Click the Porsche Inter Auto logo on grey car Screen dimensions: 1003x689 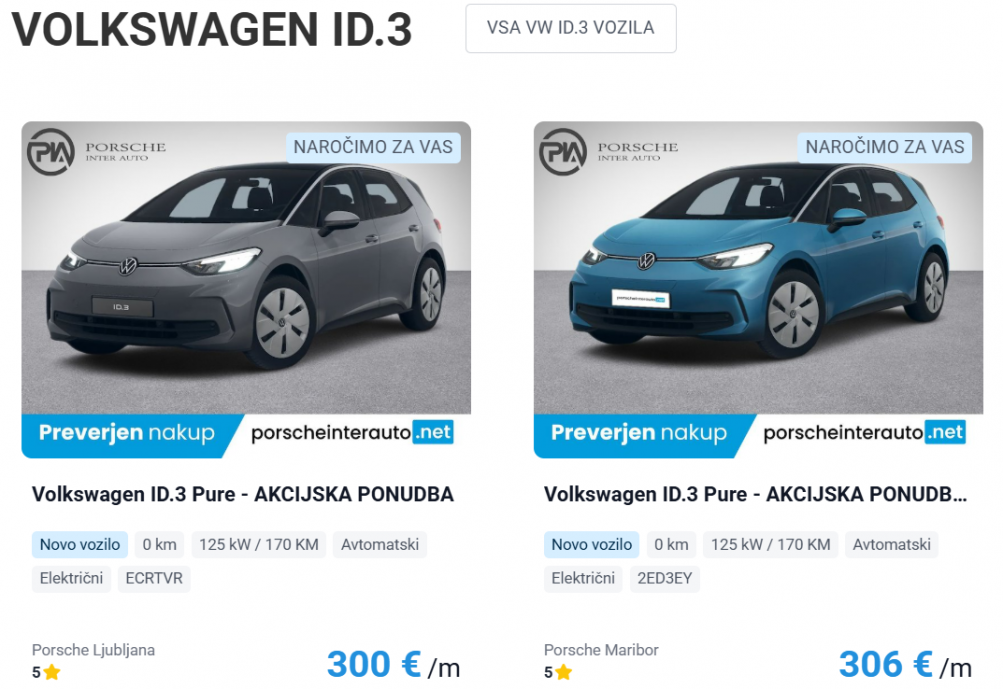coord(96,152)
